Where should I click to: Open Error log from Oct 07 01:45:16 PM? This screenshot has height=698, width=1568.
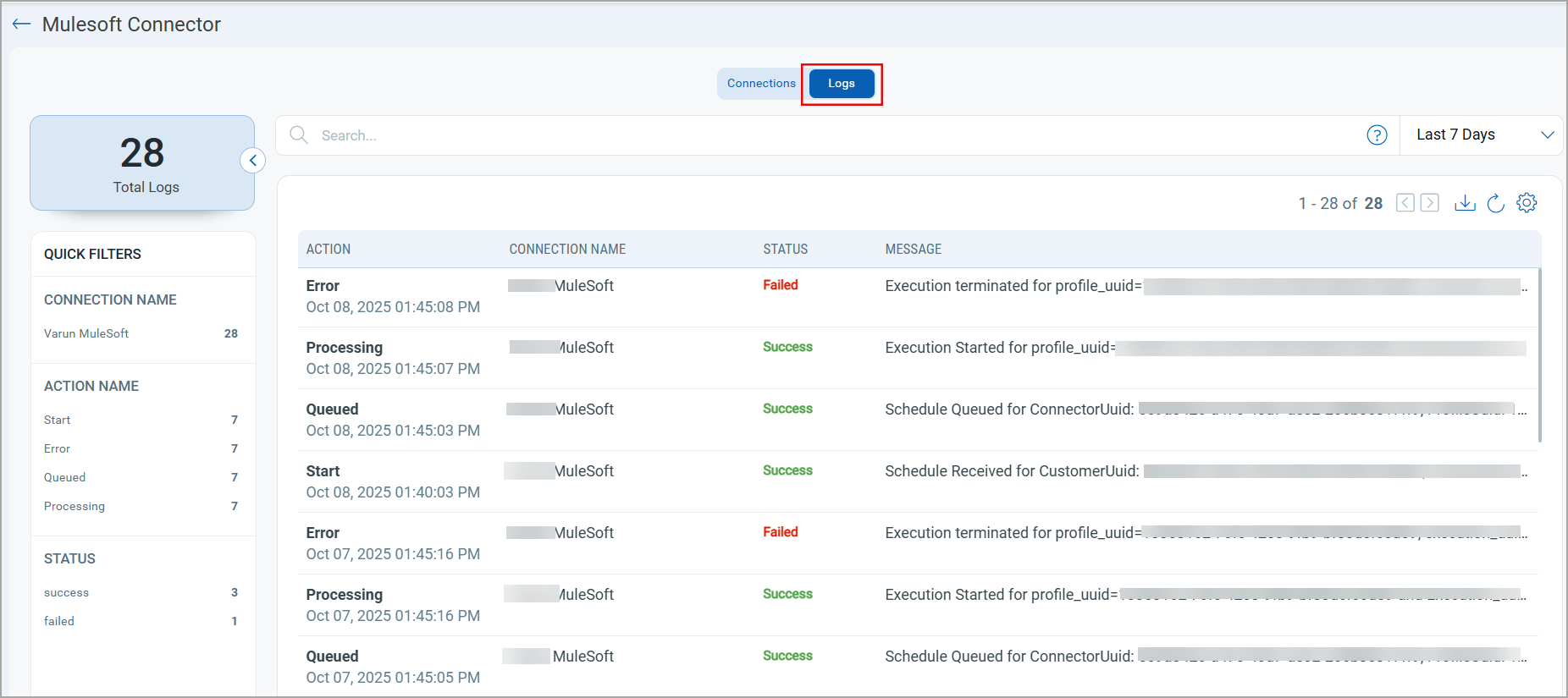(918, 544)
